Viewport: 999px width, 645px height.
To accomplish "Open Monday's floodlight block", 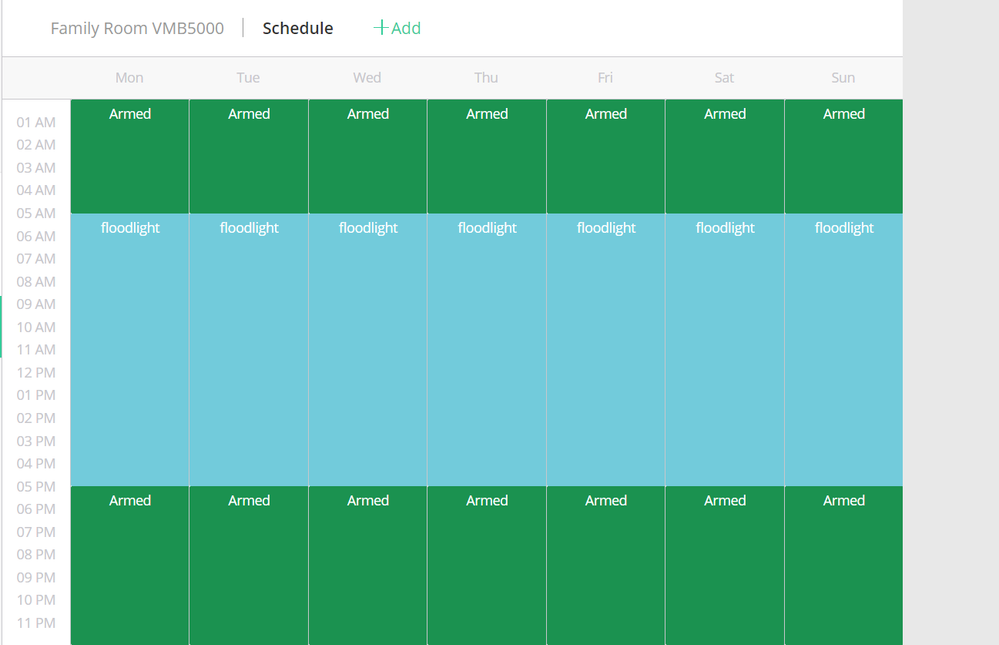I will 130,350.
